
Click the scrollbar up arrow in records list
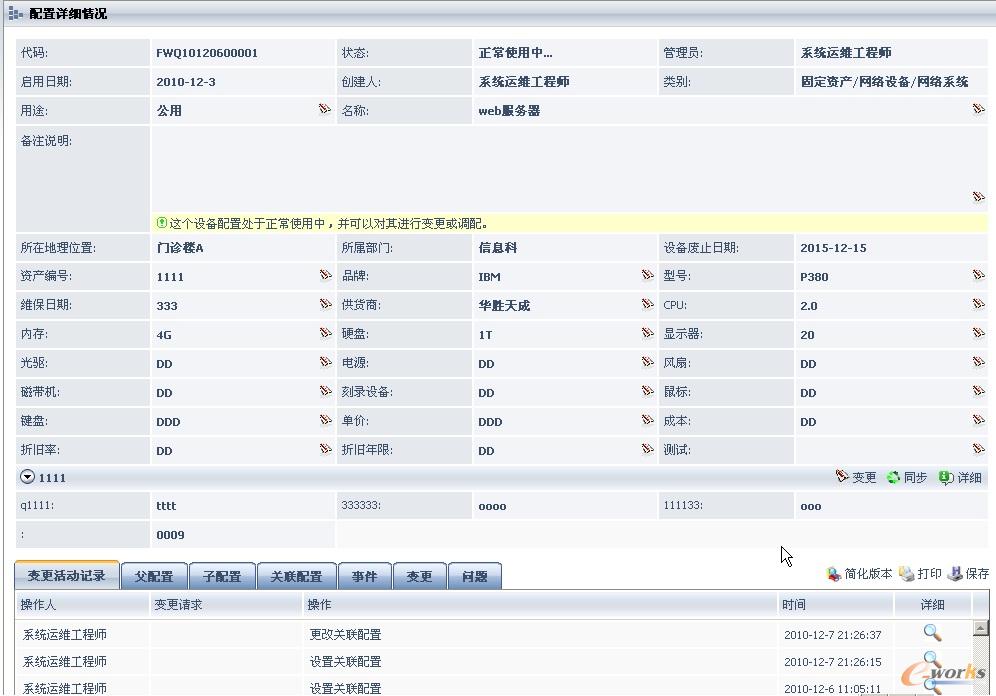[982, 629]
